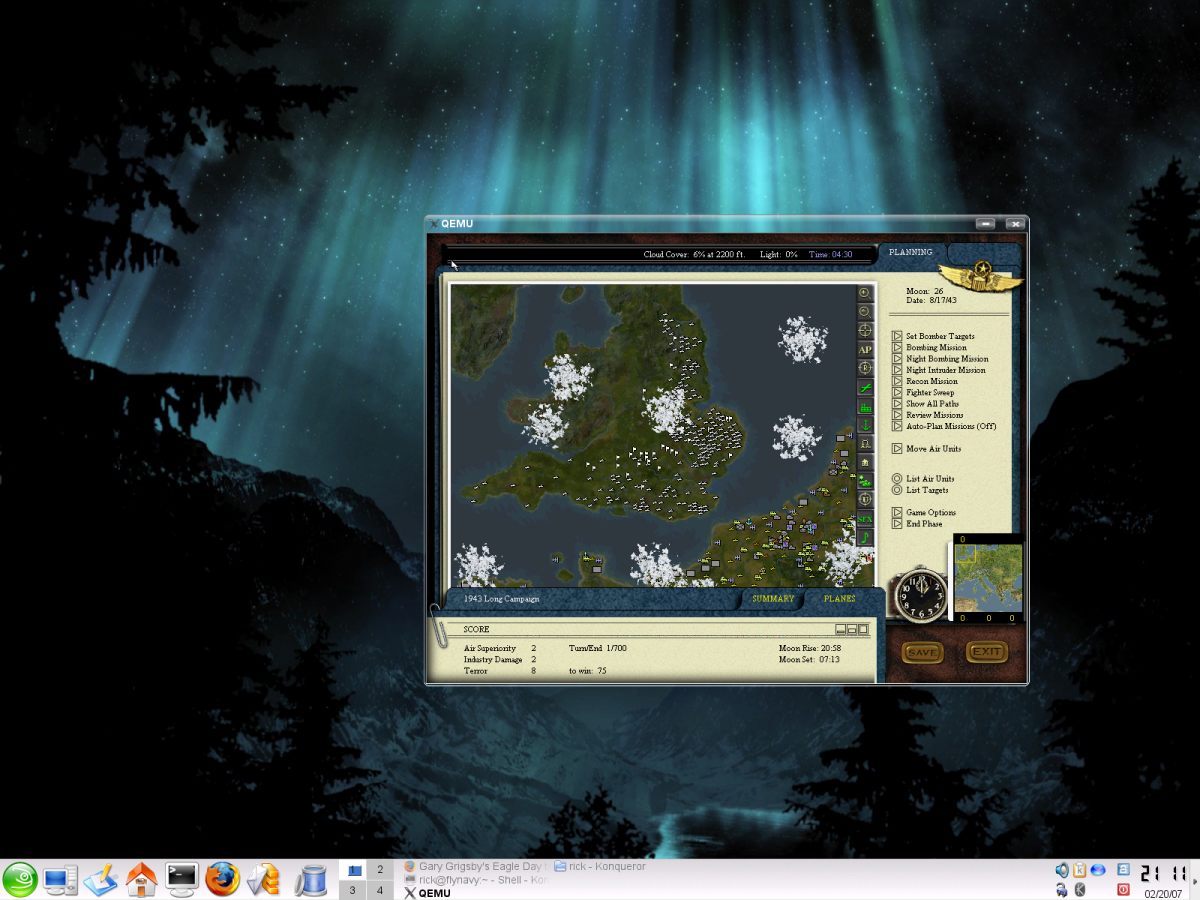Click the Move Air Units arrow

click(x=897, y=449)
